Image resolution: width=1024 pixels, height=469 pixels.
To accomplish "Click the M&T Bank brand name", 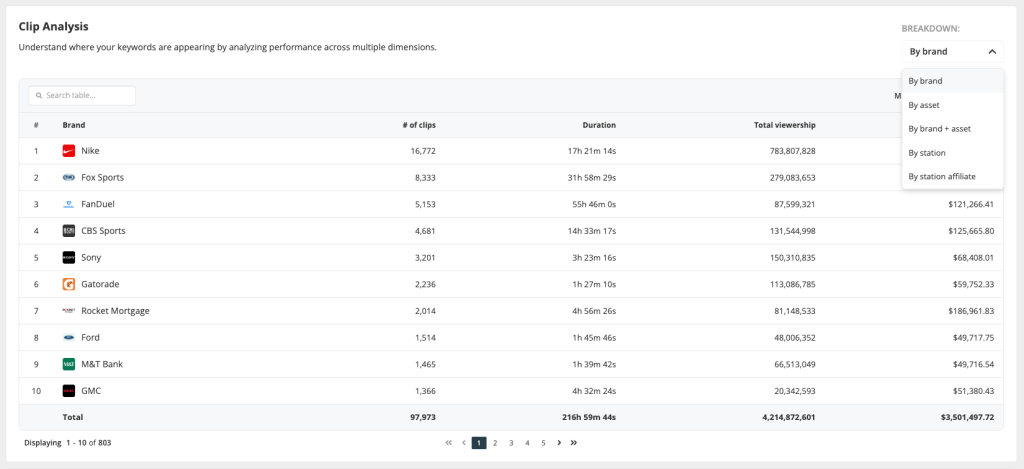I will coord(102,364).
